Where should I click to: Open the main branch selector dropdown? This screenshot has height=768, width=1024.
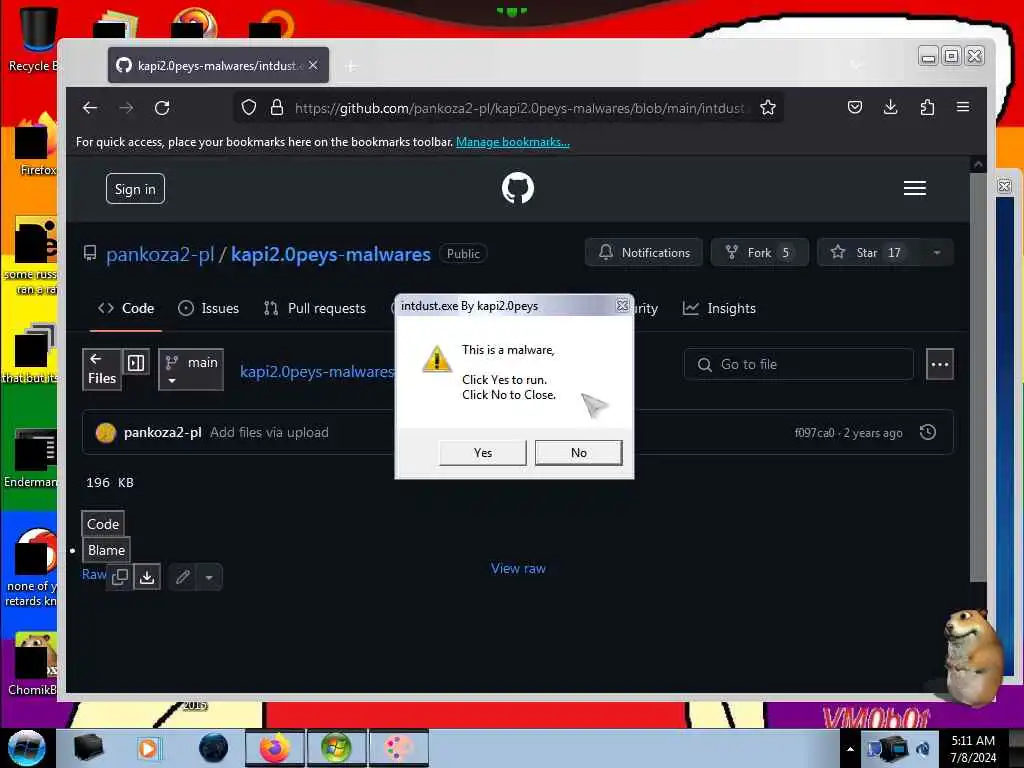click(191, 370)
